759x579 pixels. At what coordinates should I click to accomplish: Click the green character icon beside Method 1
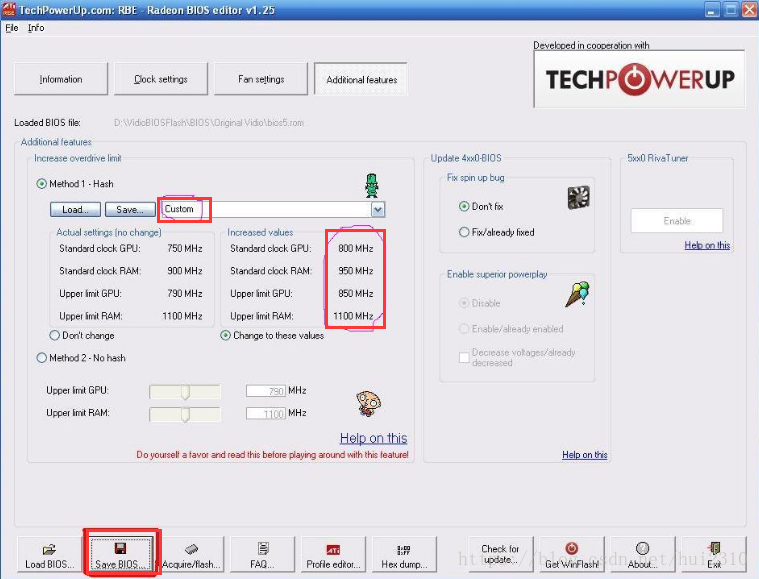[372, 186]
